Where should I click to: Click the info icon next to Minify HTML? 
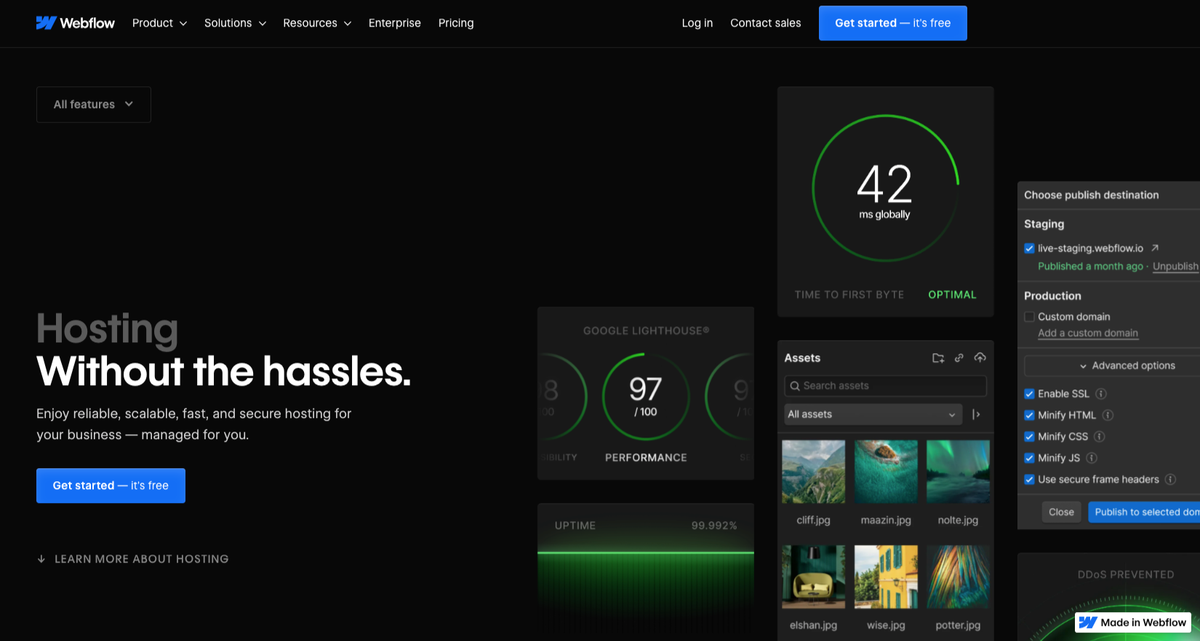(x=1108, y=415)
